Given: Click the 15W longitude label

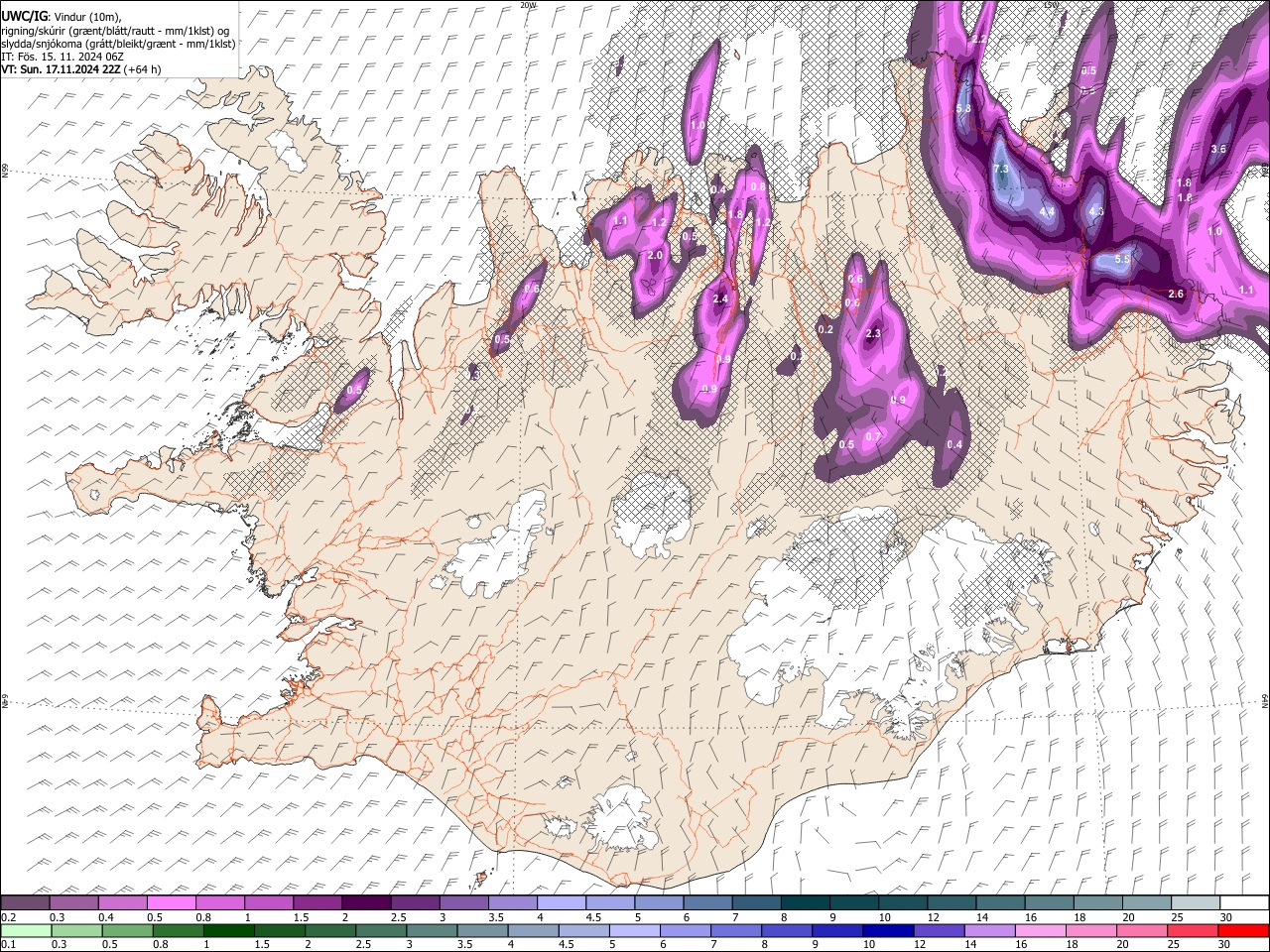Looking at the screenshot, I should [x=1051, y=5].
